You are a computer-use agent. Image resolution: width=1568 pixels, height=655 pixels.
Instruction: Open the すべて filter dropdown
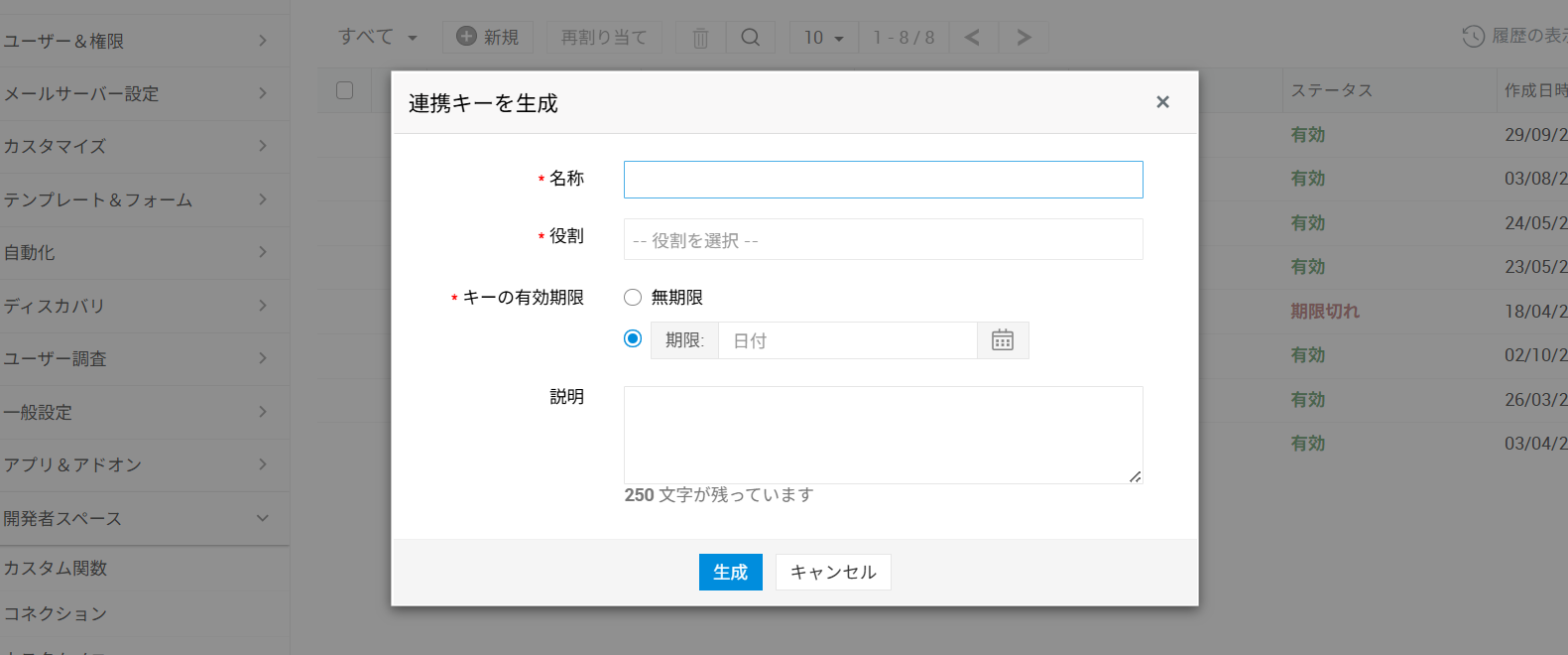(378, 38)
